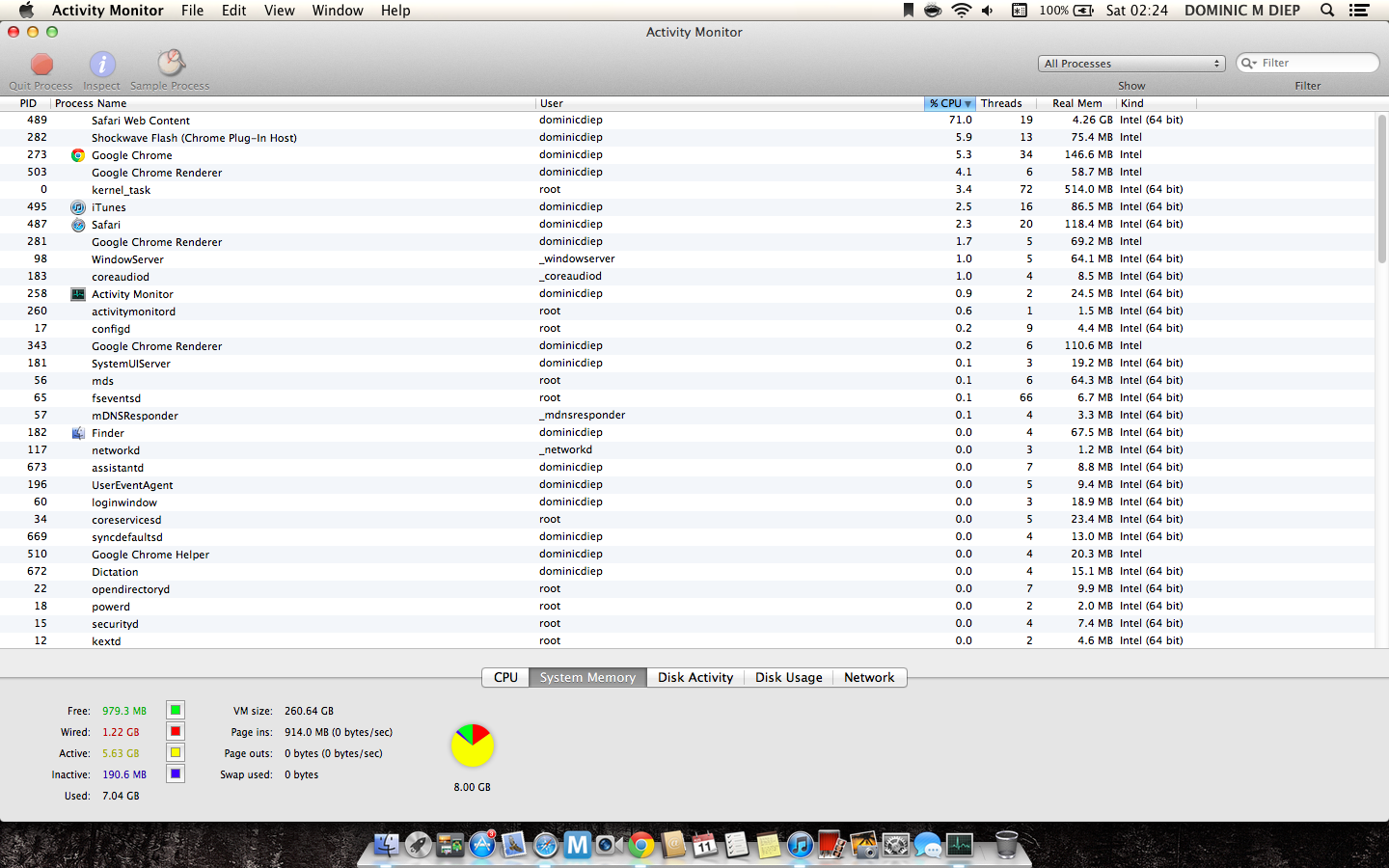The image size is (1389, 868).
Task: Click the Sample Process toolbar icon
Action: 171,64
